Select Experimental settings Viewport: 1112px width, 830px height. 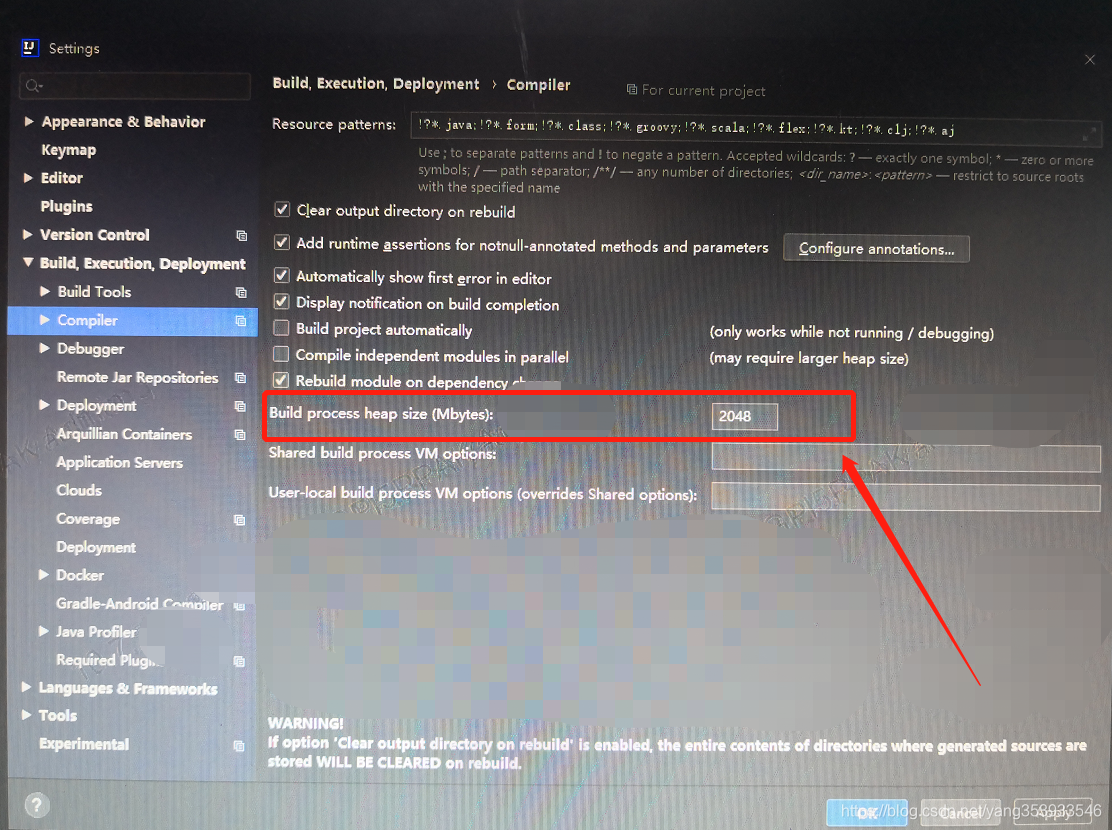pyautogui.click(x=84, y=743)
